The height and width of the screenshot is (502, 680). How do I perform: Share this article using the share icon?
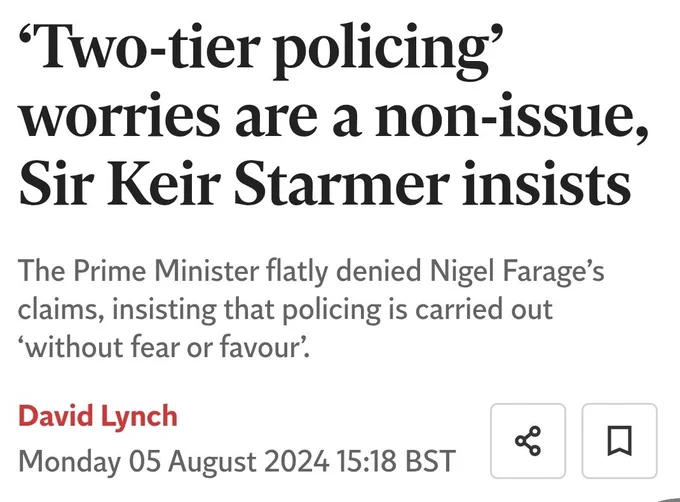click(x=528, y=441)
